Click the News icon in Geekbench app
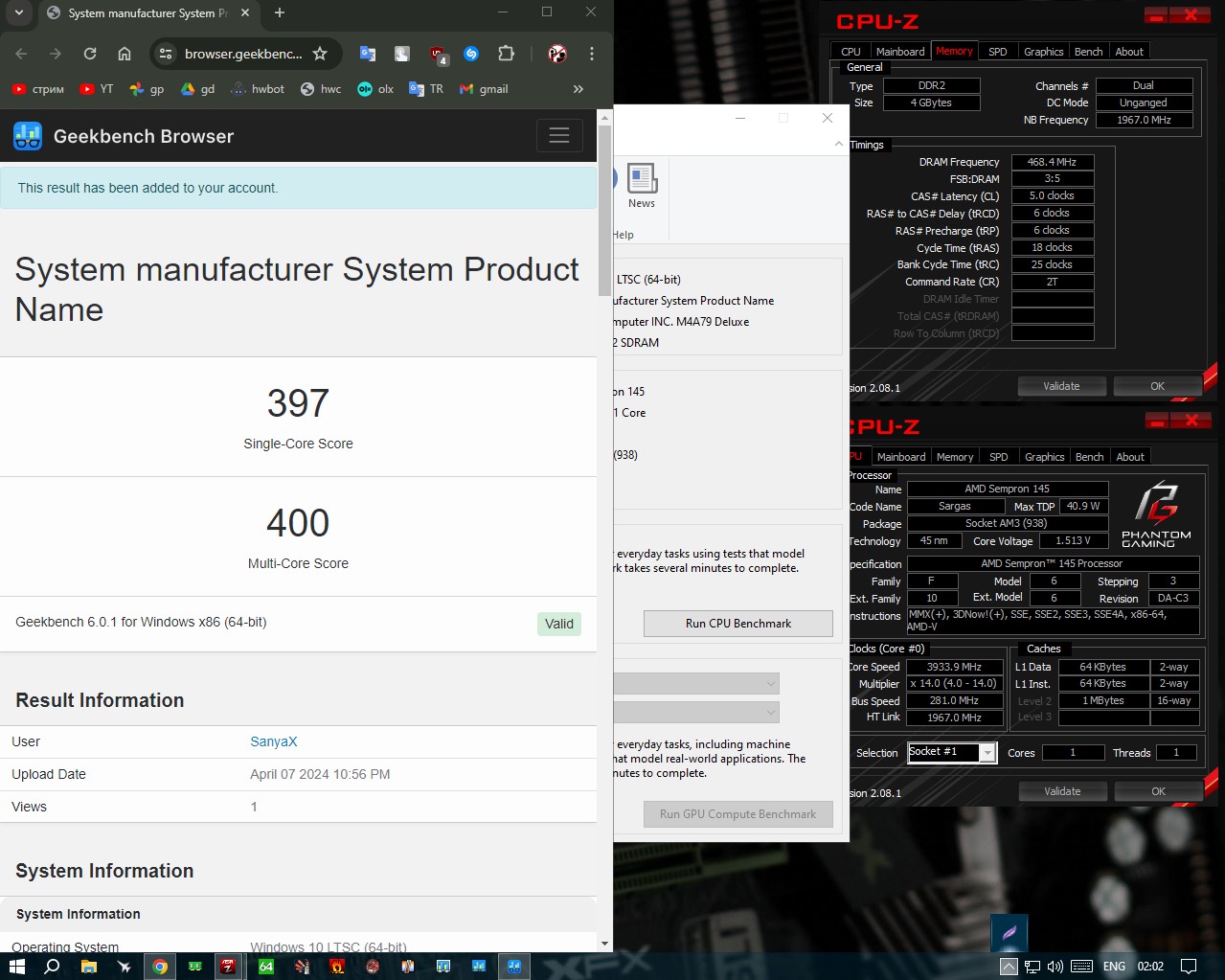The height and width of the screenshot is (980, 1225). coord(642,186)
